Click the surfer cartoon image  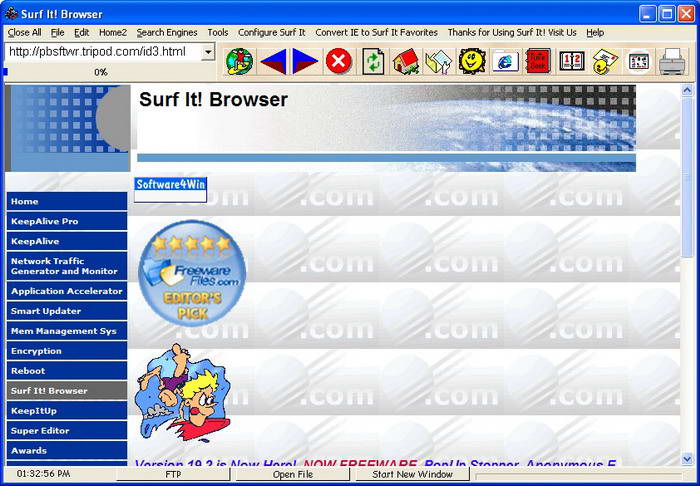[x=183, y=392]
